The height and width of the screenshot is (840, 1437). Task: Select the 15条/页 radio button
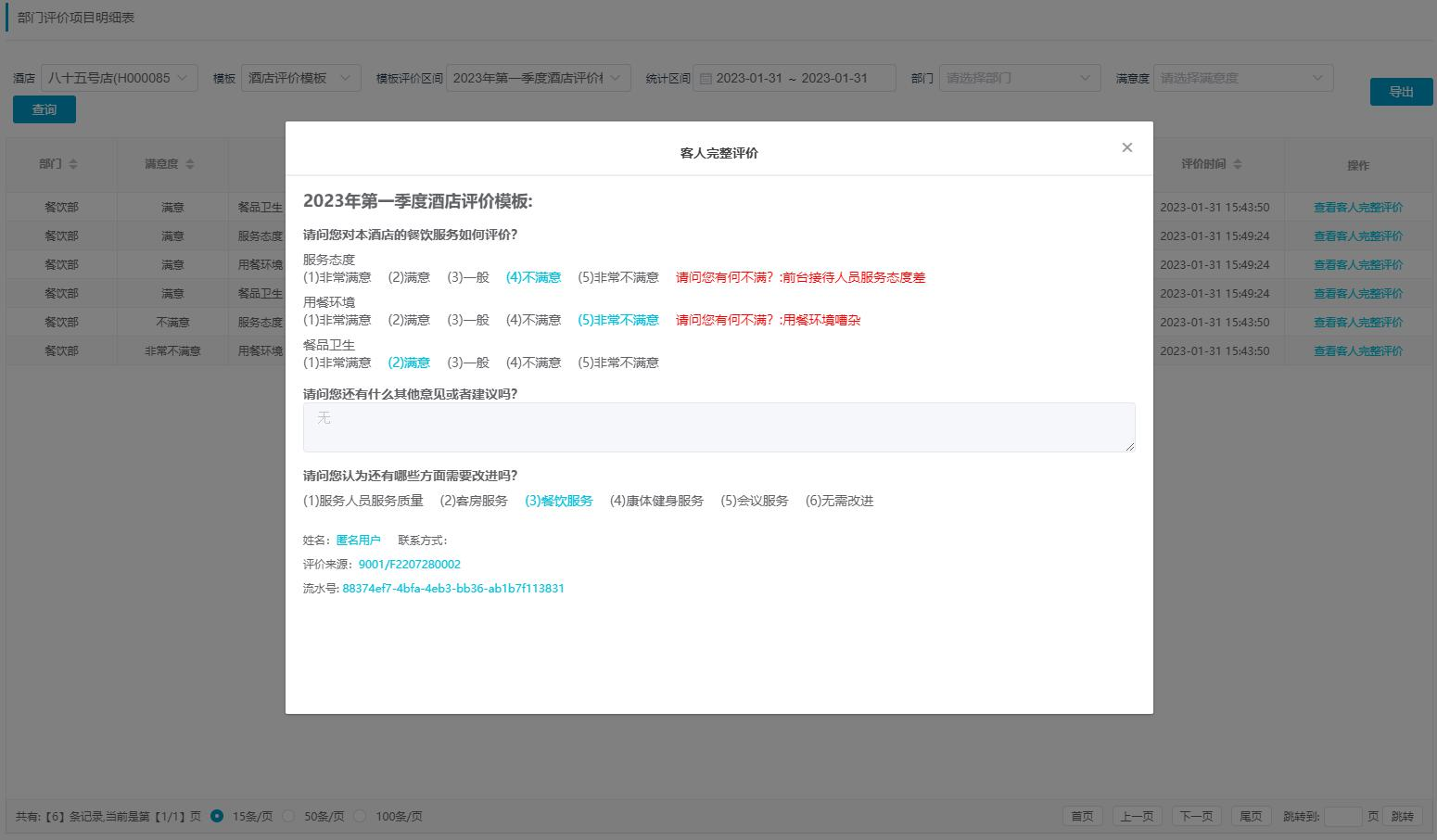tap(217, 816)
